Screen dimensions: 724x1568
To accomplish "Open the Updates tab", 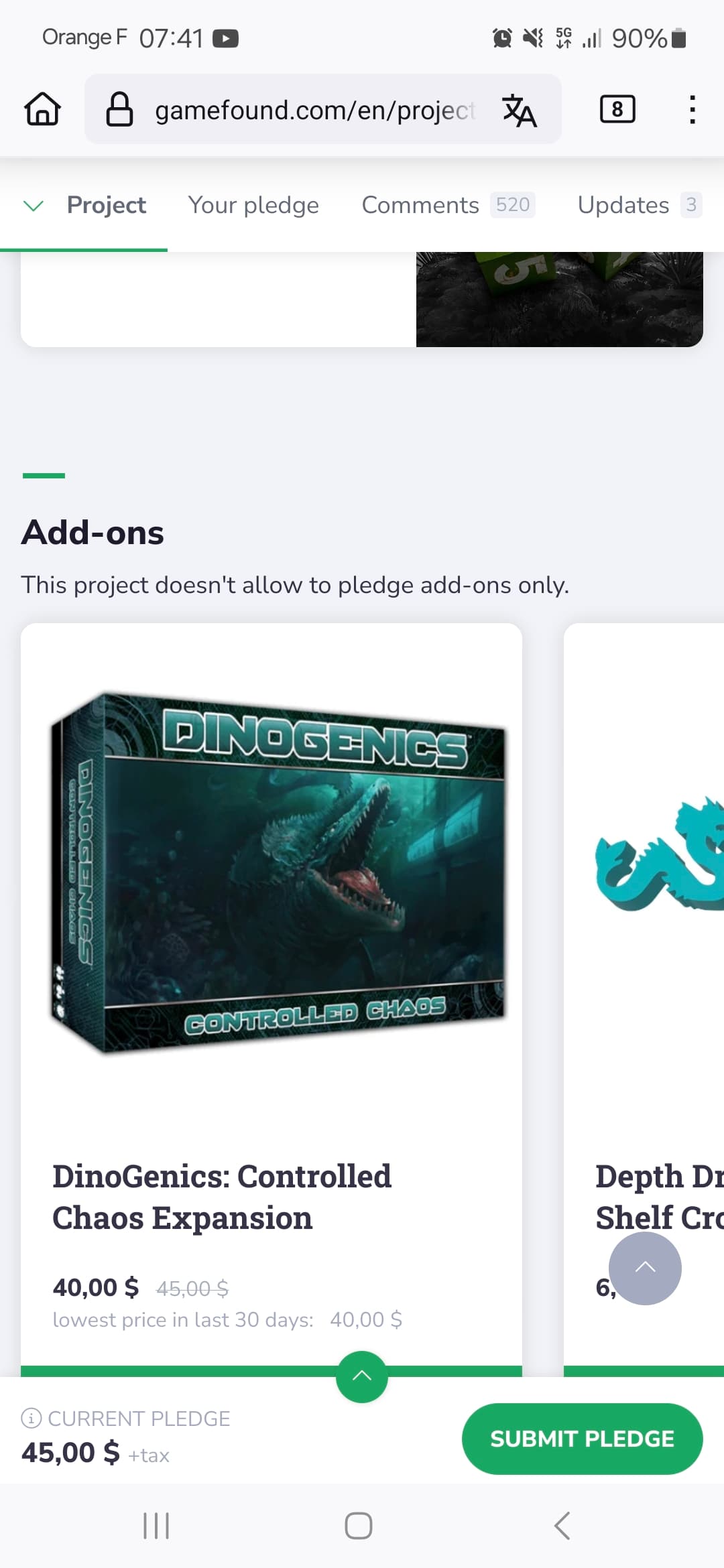I will [x=640, y=205].
